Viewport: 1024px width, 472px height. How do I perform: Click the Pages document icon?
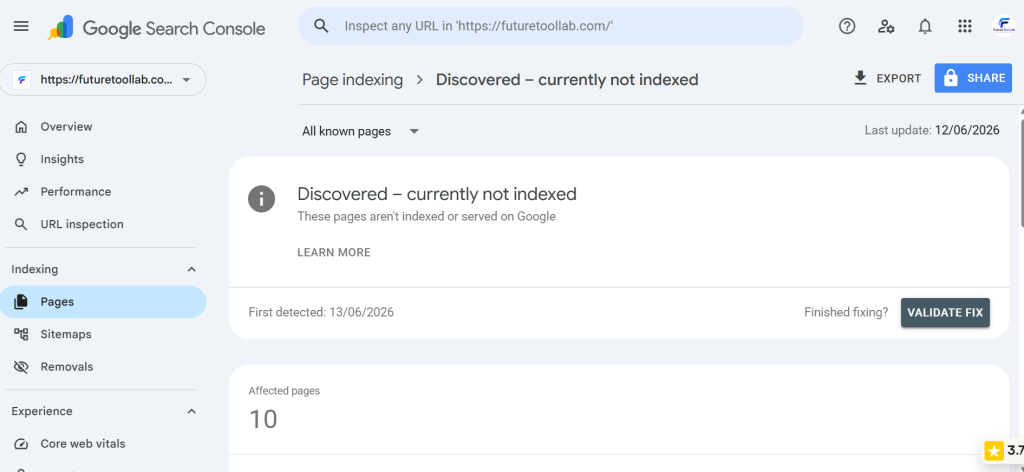(x=22, y=302)
